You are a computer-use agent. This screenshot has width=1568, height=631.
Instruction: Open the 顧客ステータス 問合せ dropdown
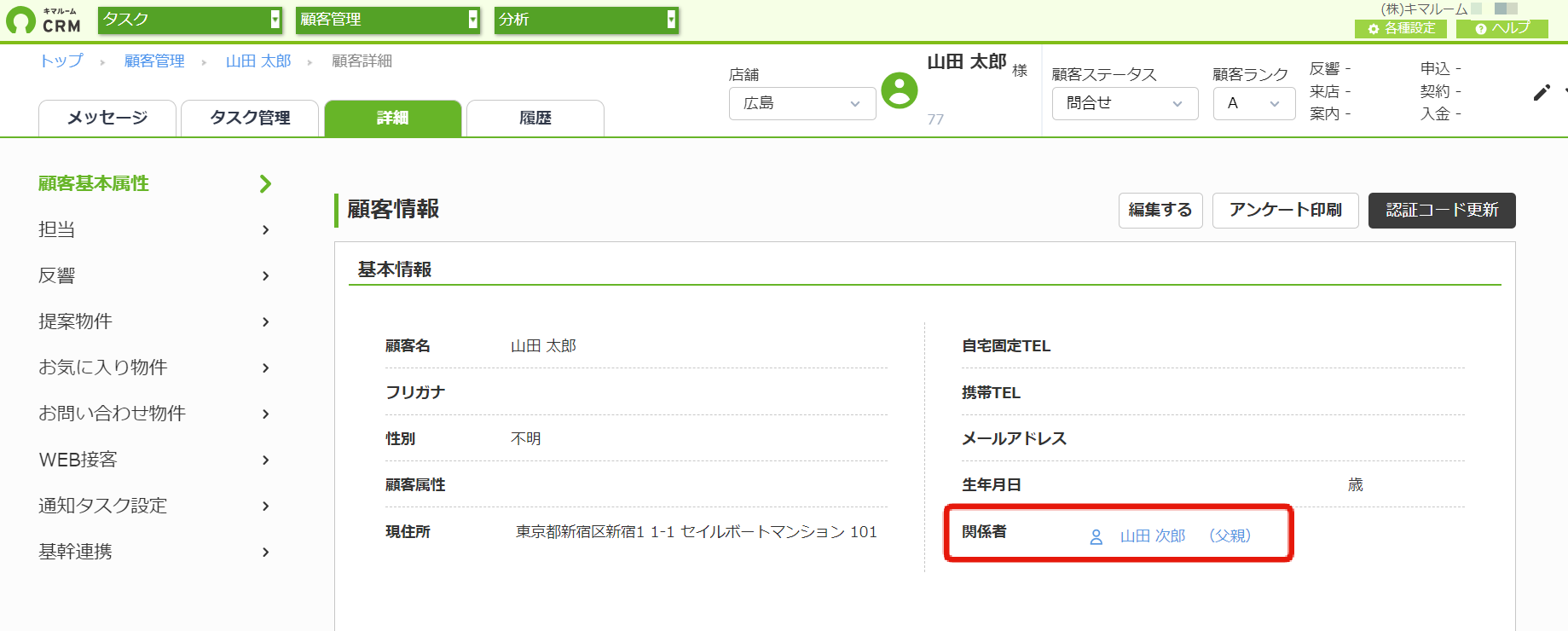[1125, 103]
